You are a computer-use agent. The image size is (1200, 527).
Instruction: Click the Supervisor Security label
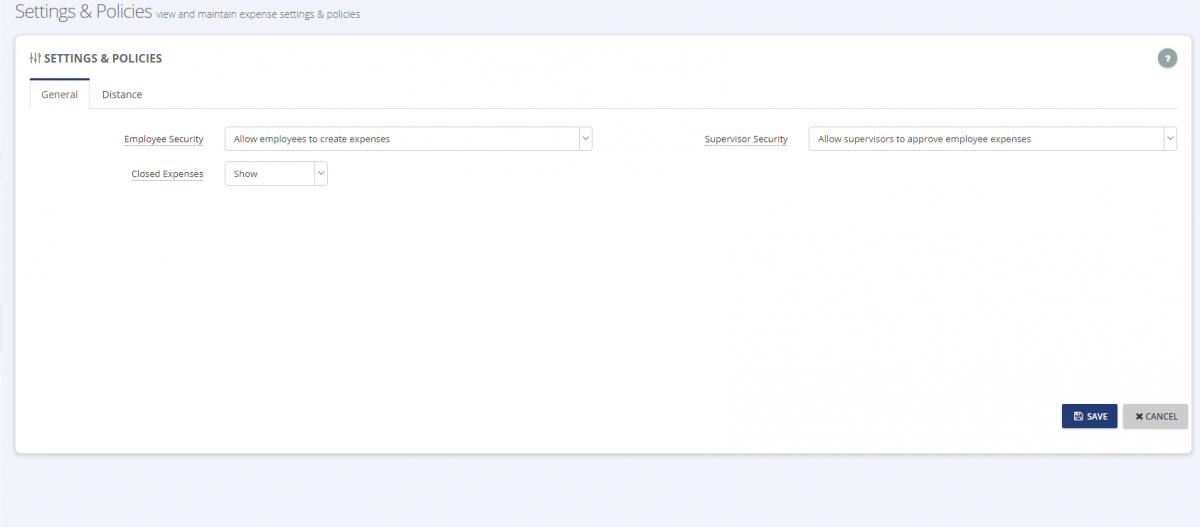tap(746, 139)
